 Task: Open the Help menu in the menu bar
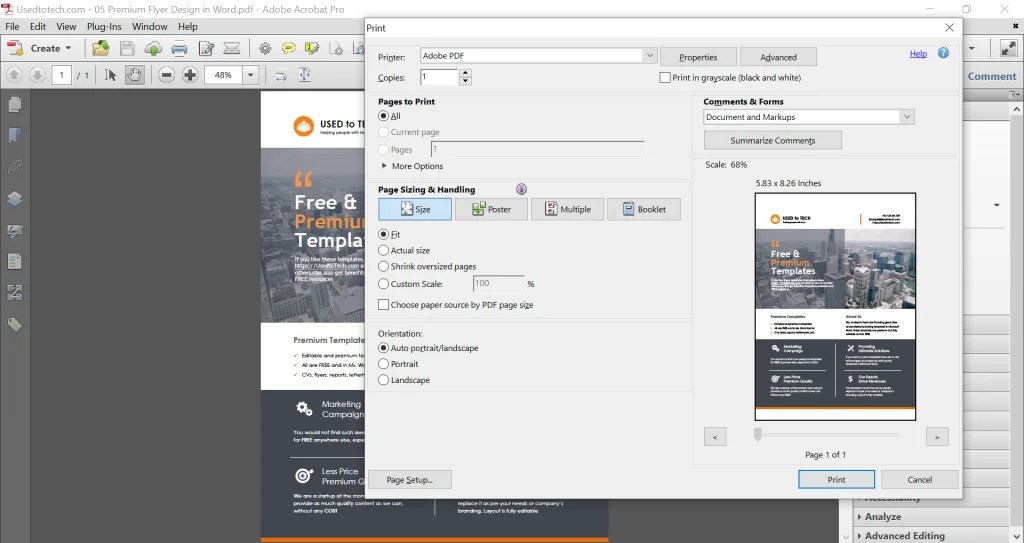(188, 27)
